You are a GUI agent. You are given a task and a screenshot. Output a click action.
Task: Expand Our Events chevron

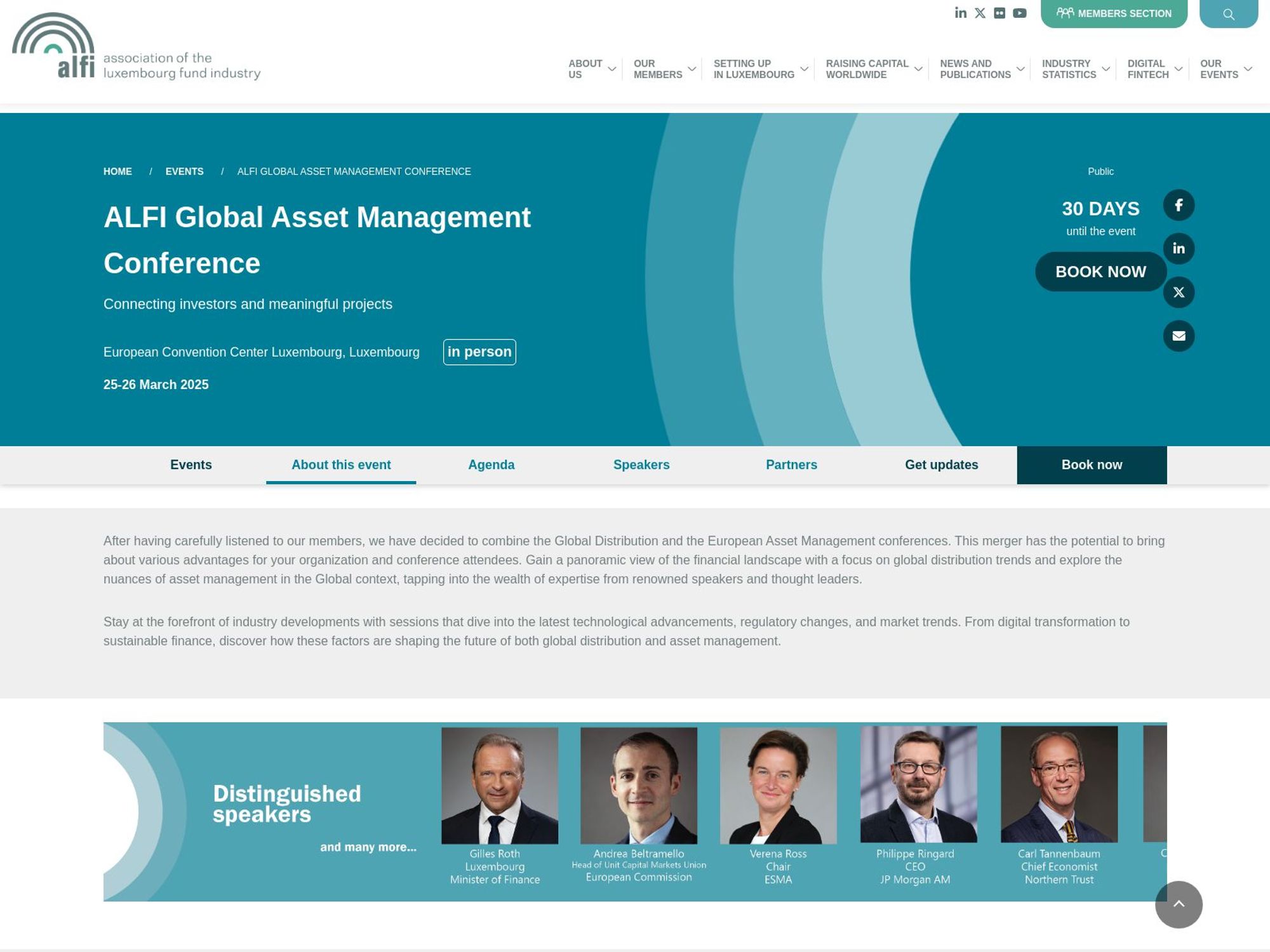pyautogui.click(x=1248, y=69)
